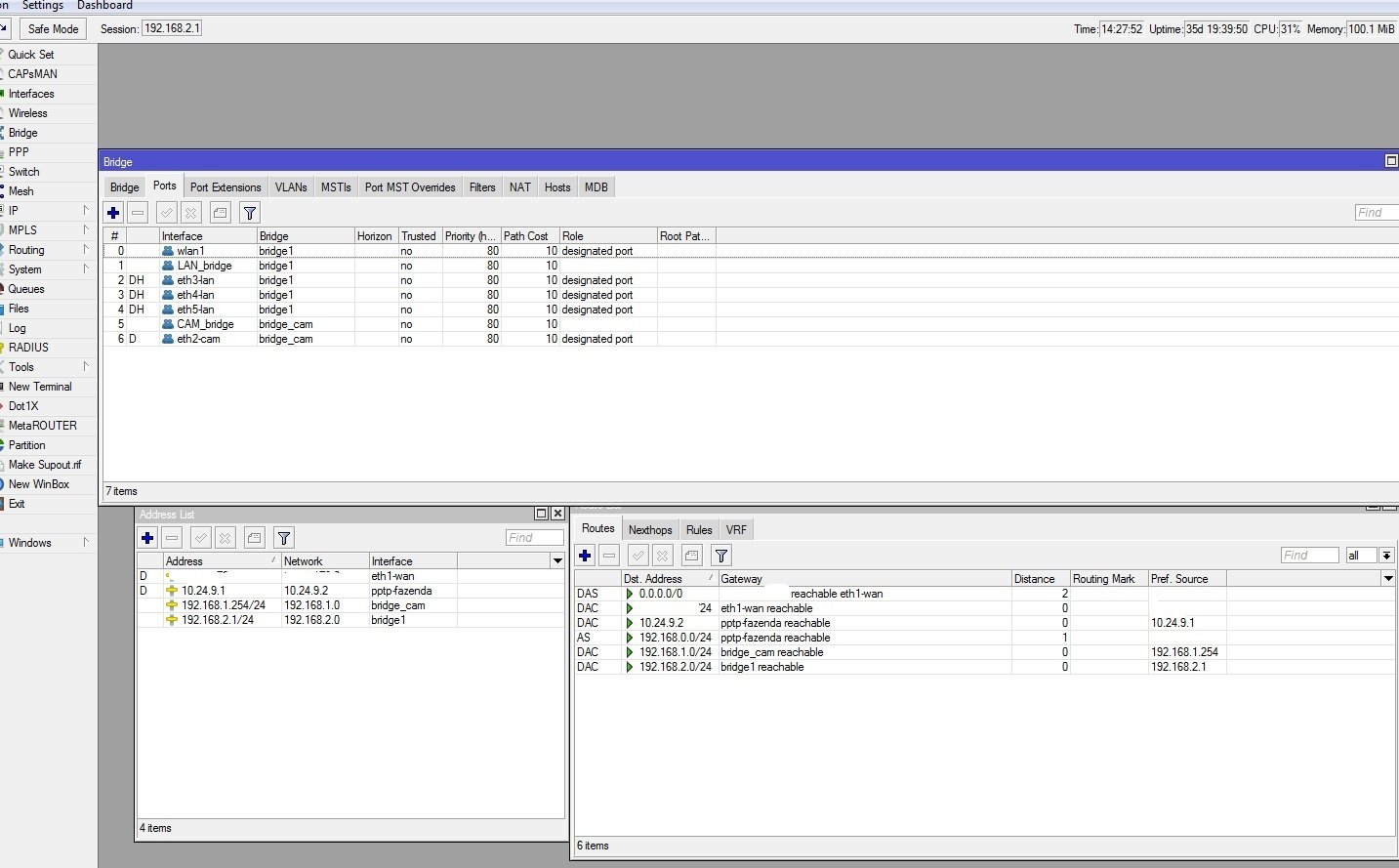The width and height of the screenshot is (1399, 868).
Task: Click the add (plus) icon in Bridge toolbar
Action: [x=113, y=213]
